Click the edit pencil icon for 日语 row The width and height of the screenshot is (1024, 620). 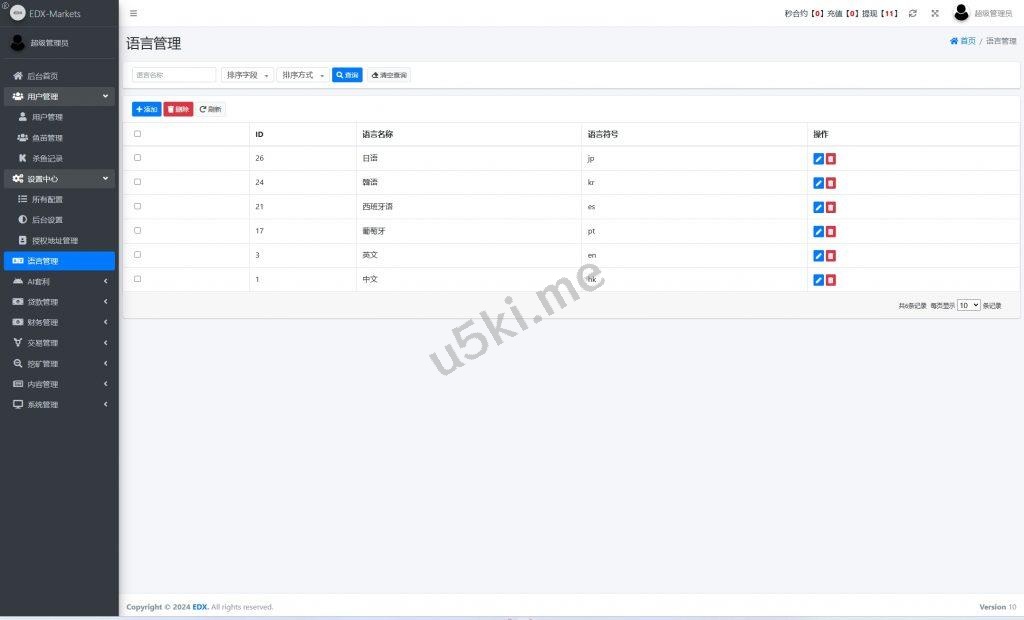tap(818, 159)
